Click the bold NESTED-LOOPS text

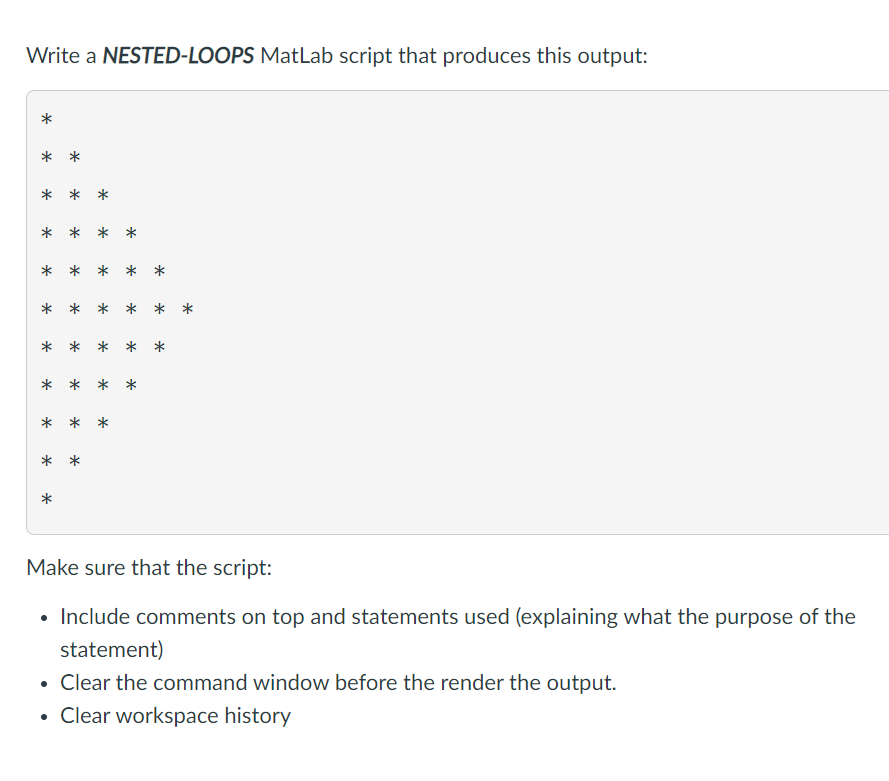point(178,56)
